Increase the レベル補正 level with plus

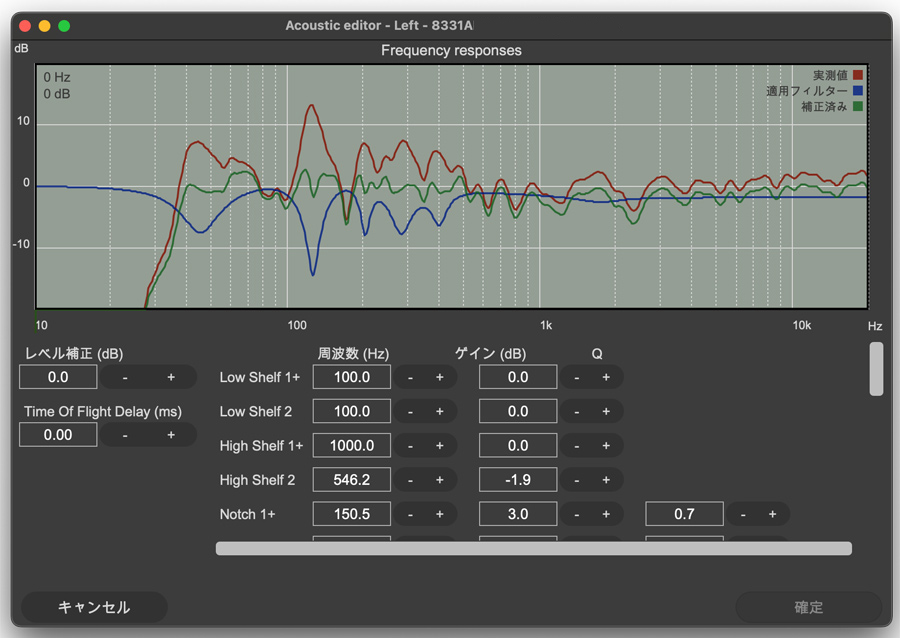pyautogui.click(x=171, y=378)
